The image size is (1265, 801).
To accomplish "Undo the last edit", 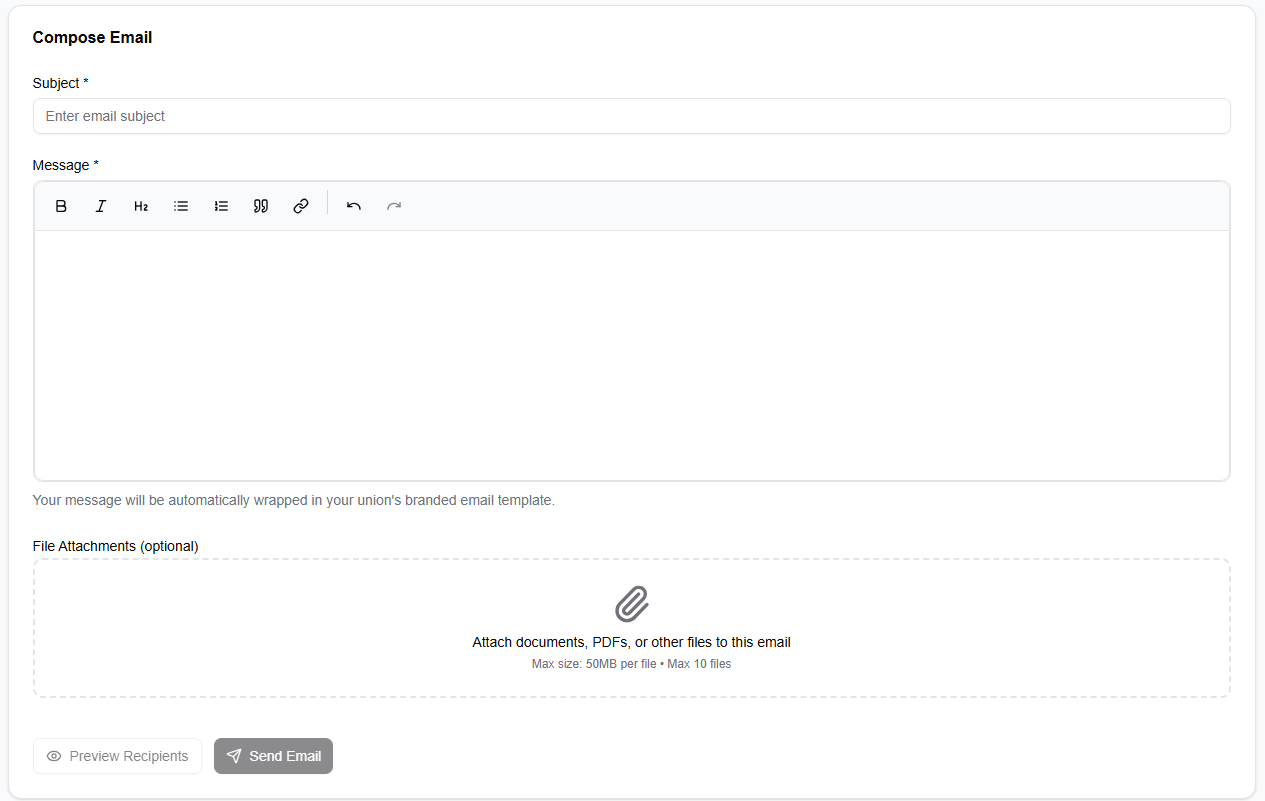I will pyautogui.click(x=353, y=205).
